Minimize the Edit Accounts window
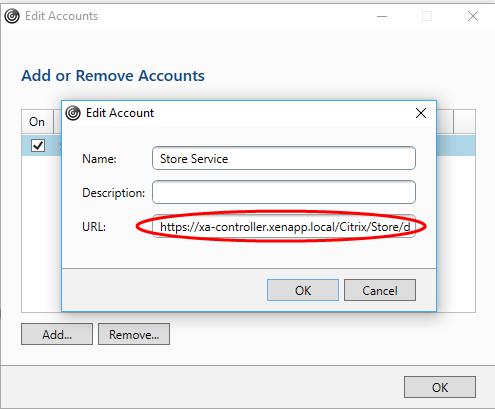The width and height of the screenshot is (495, 409). (x=382, y=16)
